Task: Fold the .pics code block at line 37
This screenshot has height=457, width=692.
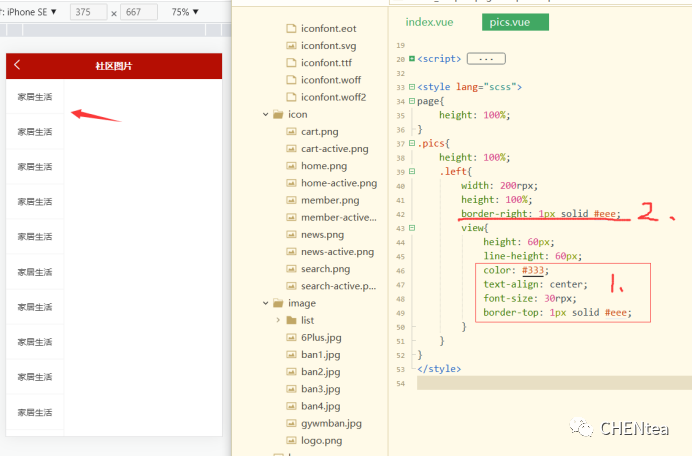Action: [412, 143]
